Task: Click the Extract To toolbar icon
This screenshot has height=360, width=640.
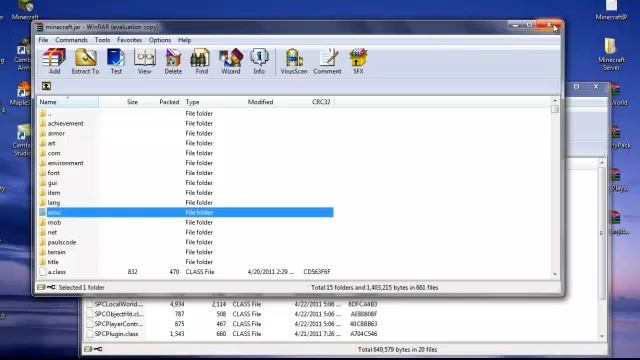Action: (85, 61)
